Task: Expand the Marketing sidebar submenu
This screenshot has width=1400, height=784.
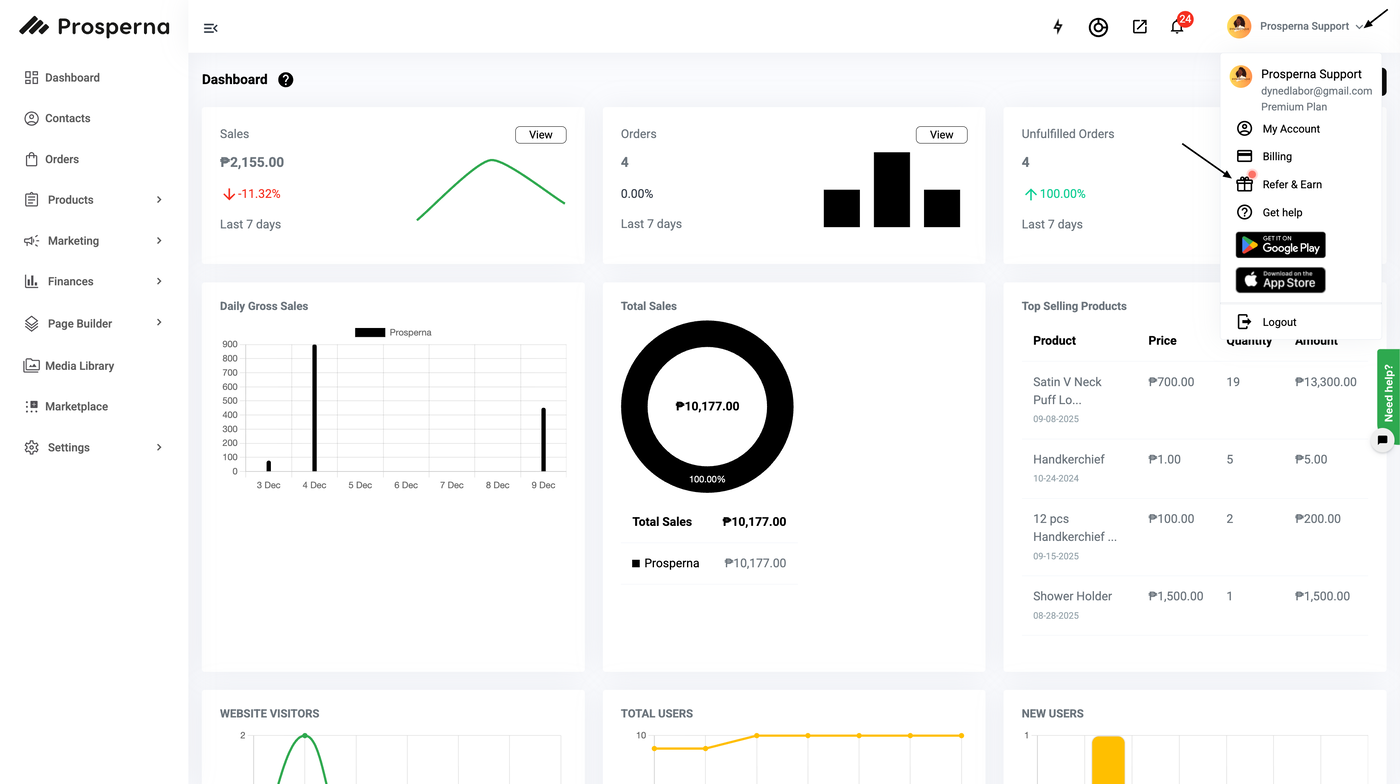Action: point(94,241)
